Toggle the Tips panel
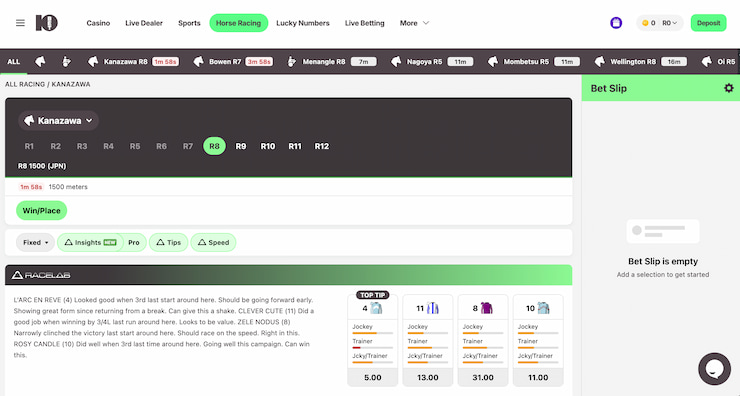 click(168, 242)
